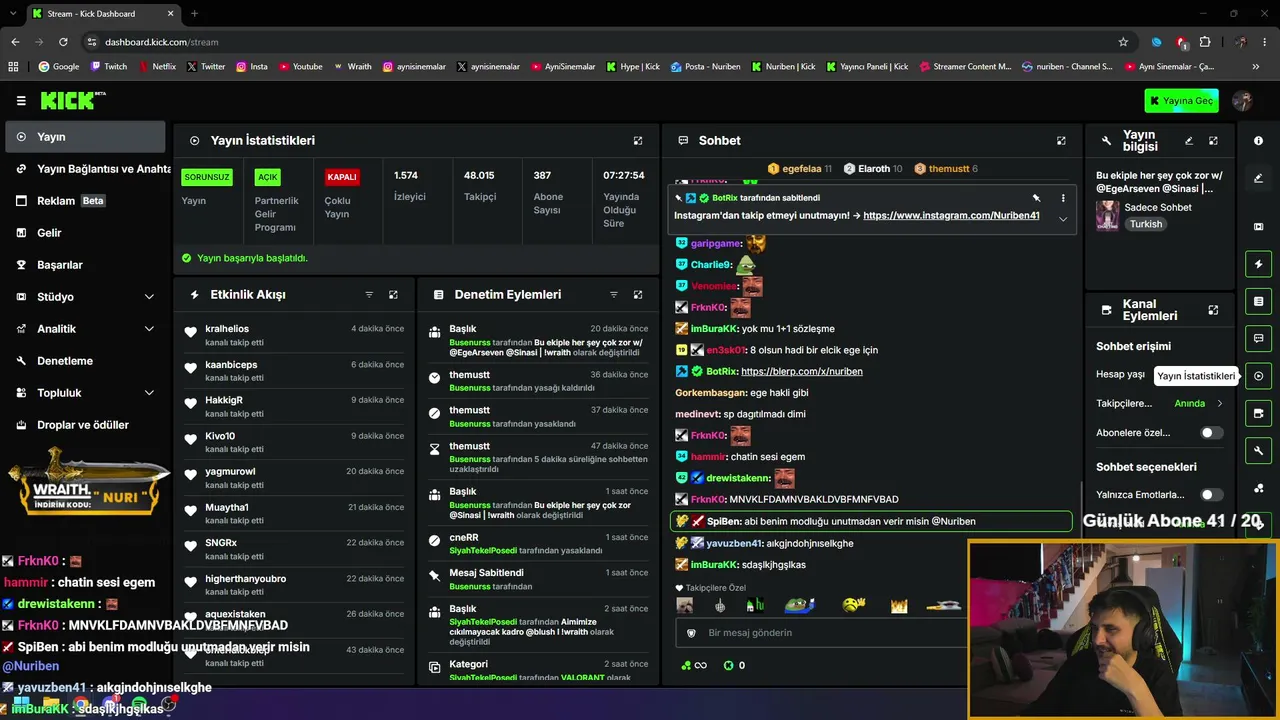Viewport: 1280px width, 720px height.
Task: Show more bookmarks with the overflow chevron
Action: point(1256,67)
